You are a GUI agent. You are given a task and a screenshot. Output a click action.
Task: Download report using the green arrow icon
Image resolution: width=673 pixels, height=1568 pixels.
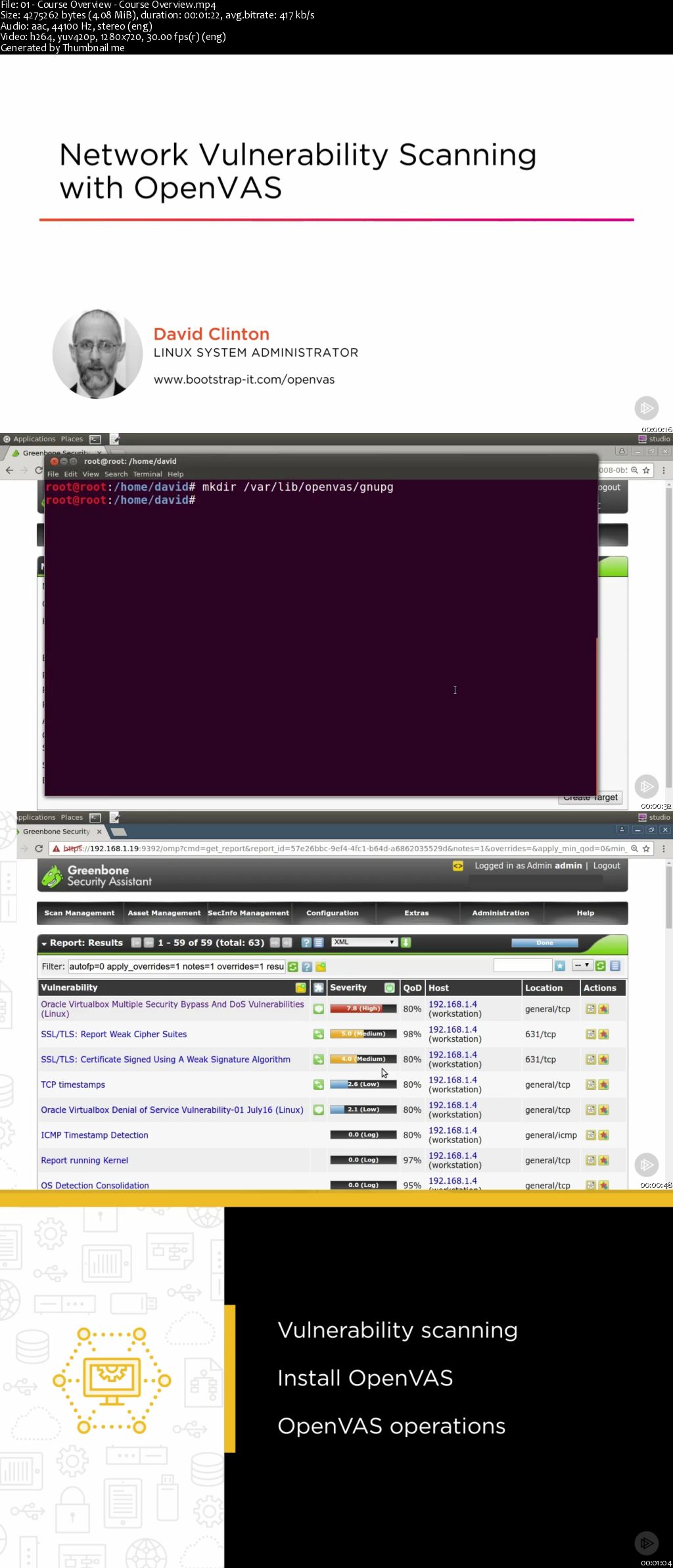point(406,943)
